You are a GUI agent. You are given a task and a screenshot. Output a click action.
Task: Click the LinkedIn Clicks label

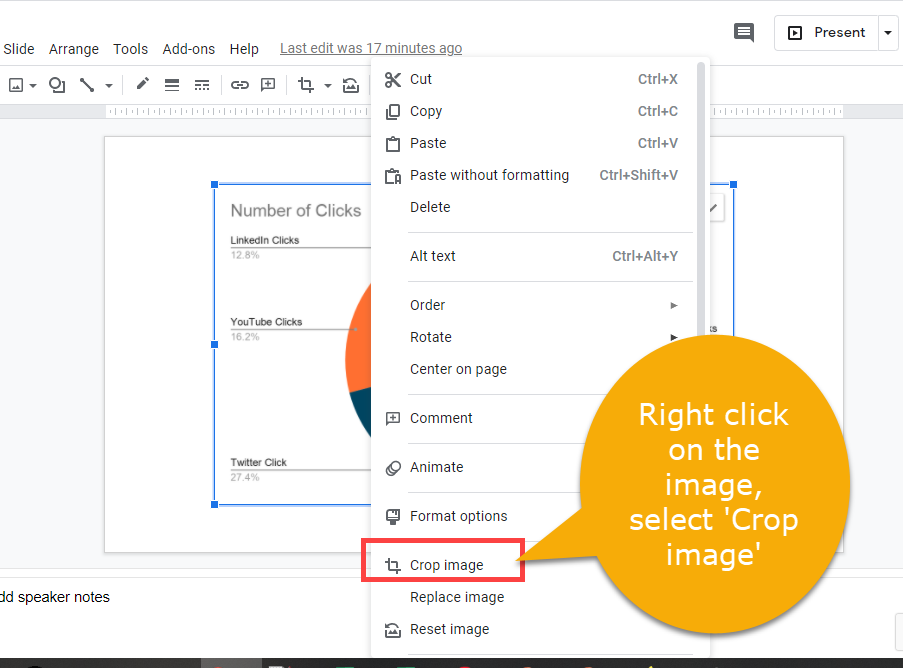[265, 240]
